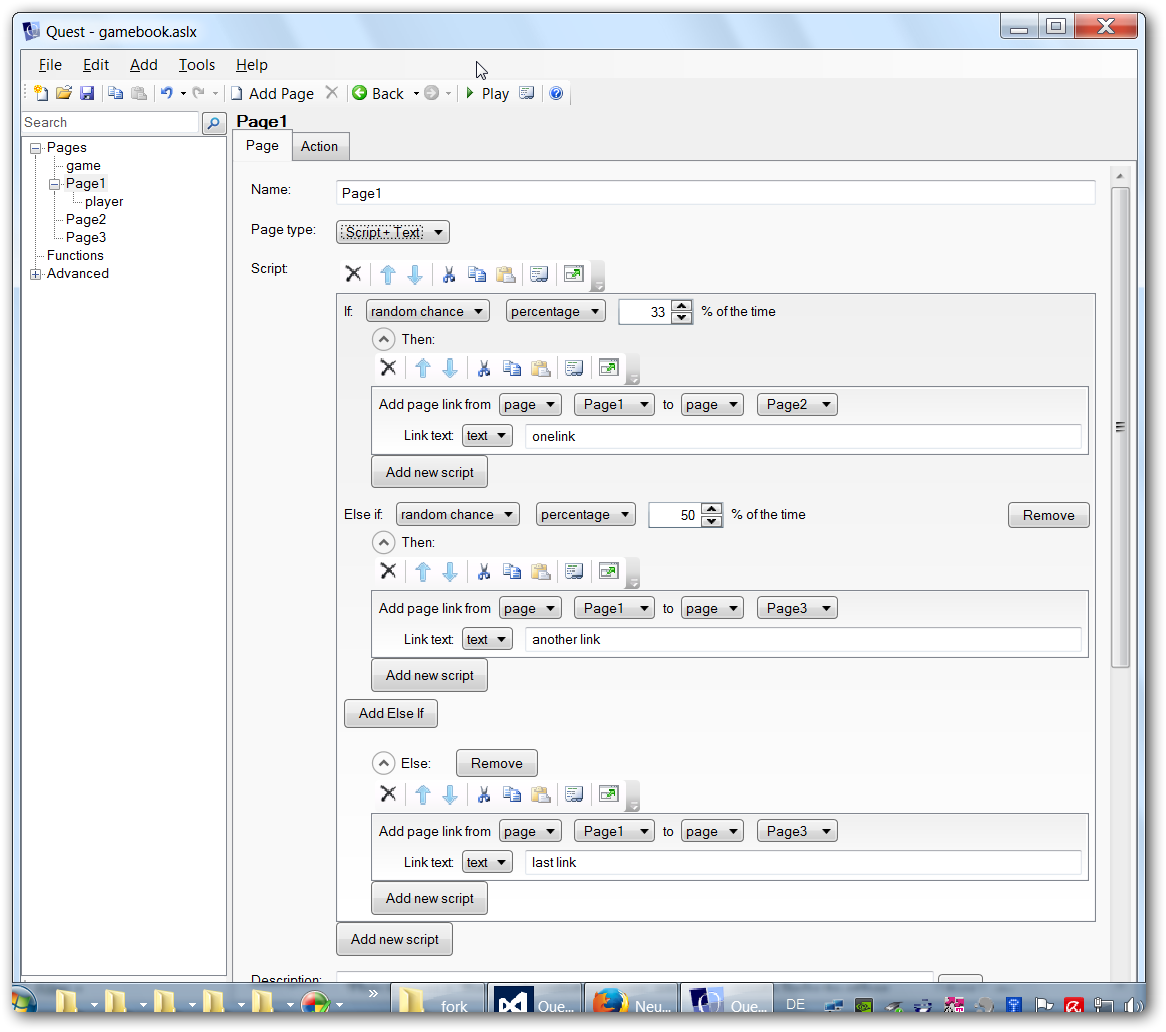Open first percentage dropdown in If row
This screenshot has width=1166, height=1032.
555,311
